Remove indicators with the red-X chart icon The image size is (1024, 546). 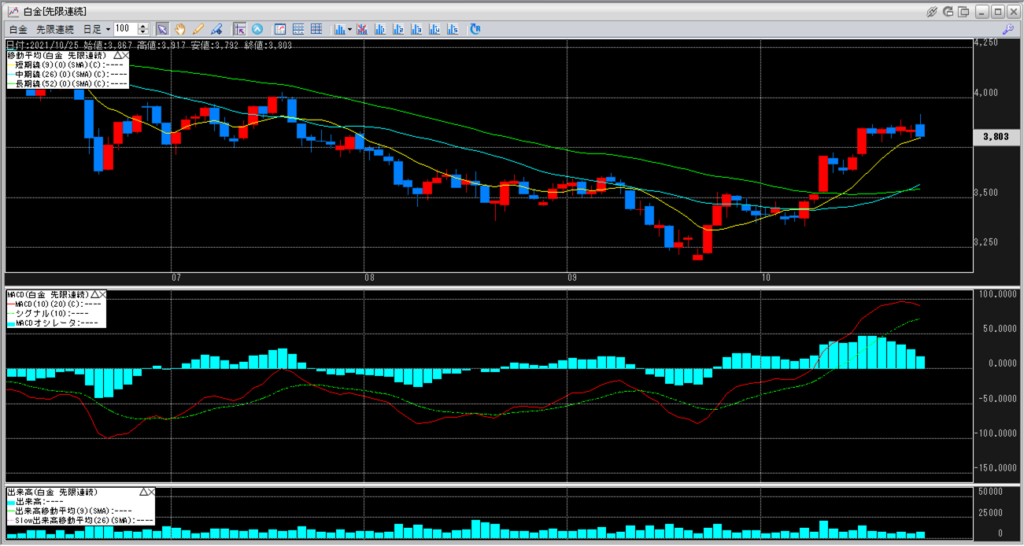(361, 29)
